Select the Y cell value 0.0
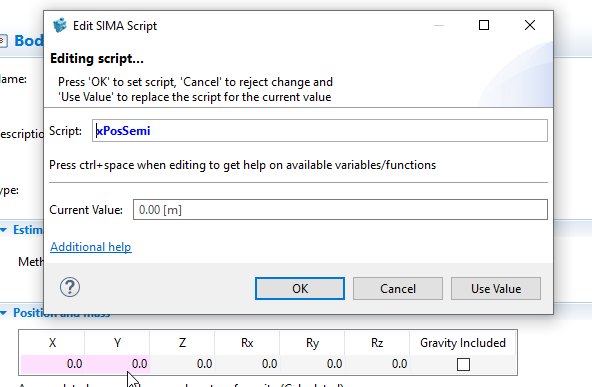 (x=118, y=364)
